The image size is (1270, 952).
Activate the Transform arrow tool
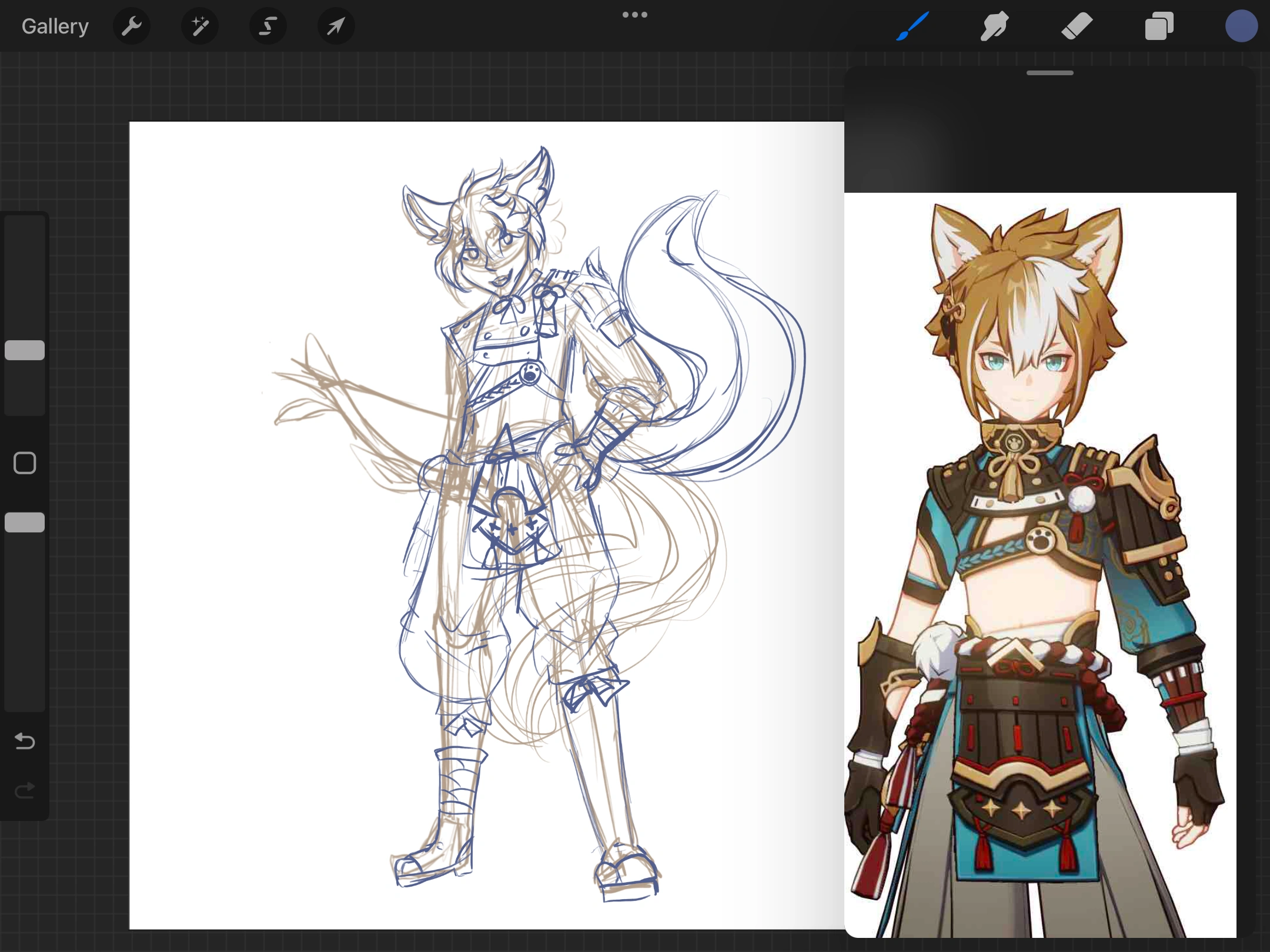336,26
